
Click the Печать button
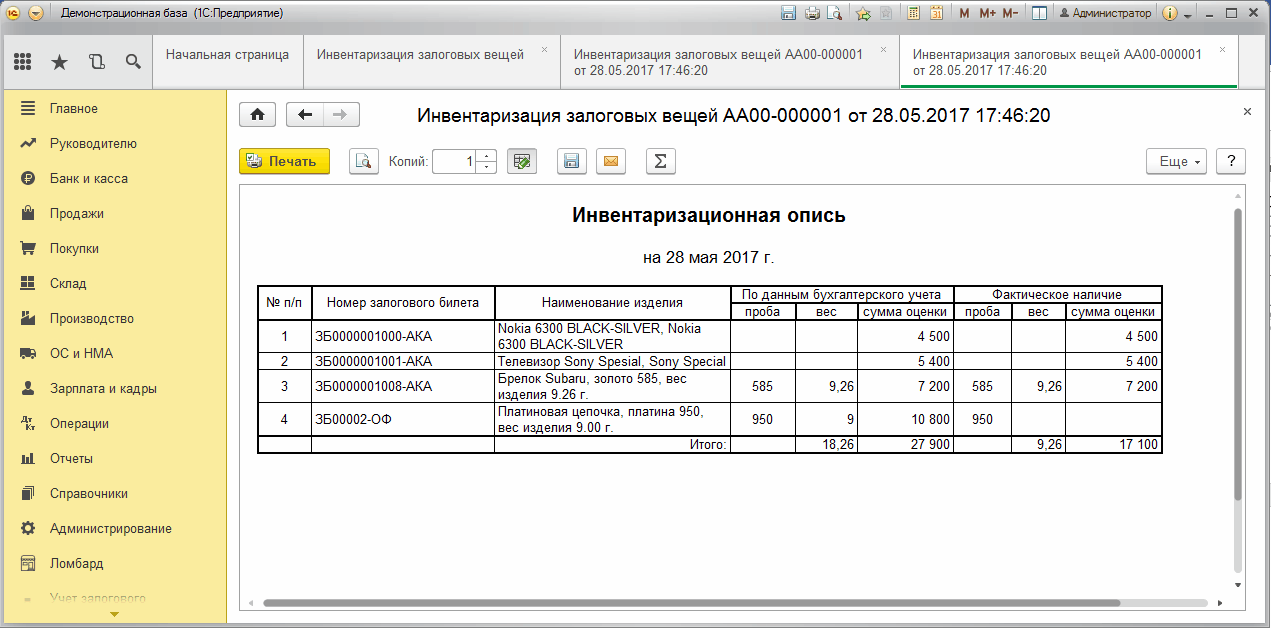[x=284, y=161]
